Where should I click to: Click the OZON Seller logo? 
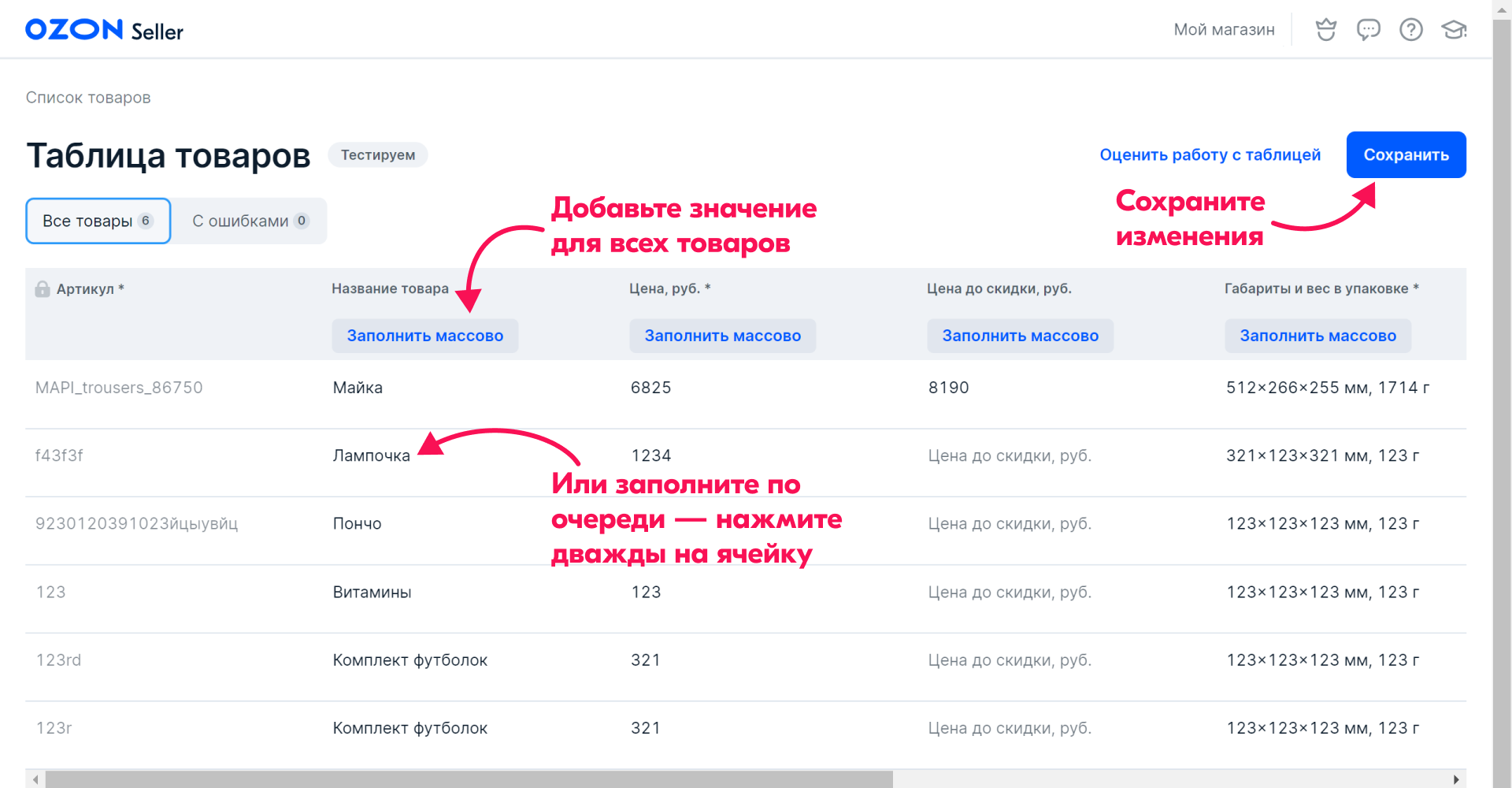coord(104,30)
